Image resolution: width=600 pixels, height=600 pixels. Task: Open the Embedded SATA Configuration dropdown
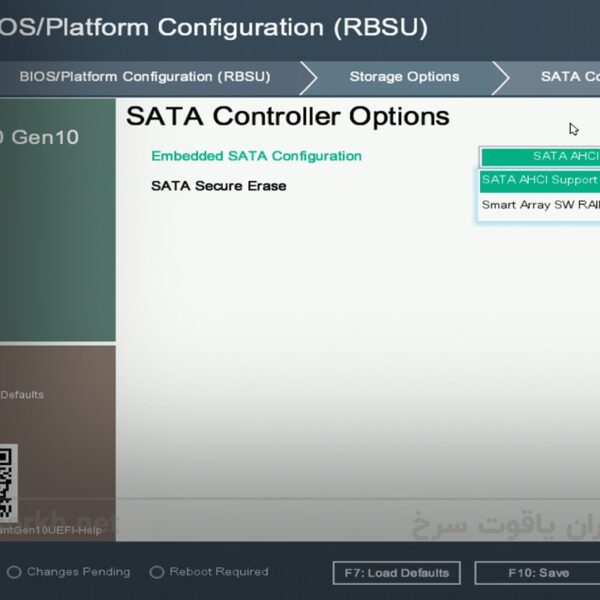(540, 156)
